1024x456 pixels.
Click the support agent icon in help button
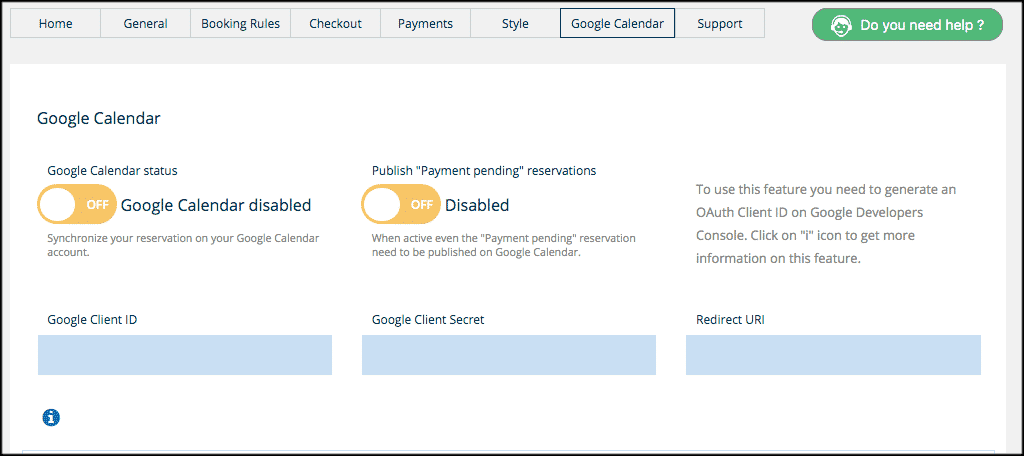click(x=840, y=25)
